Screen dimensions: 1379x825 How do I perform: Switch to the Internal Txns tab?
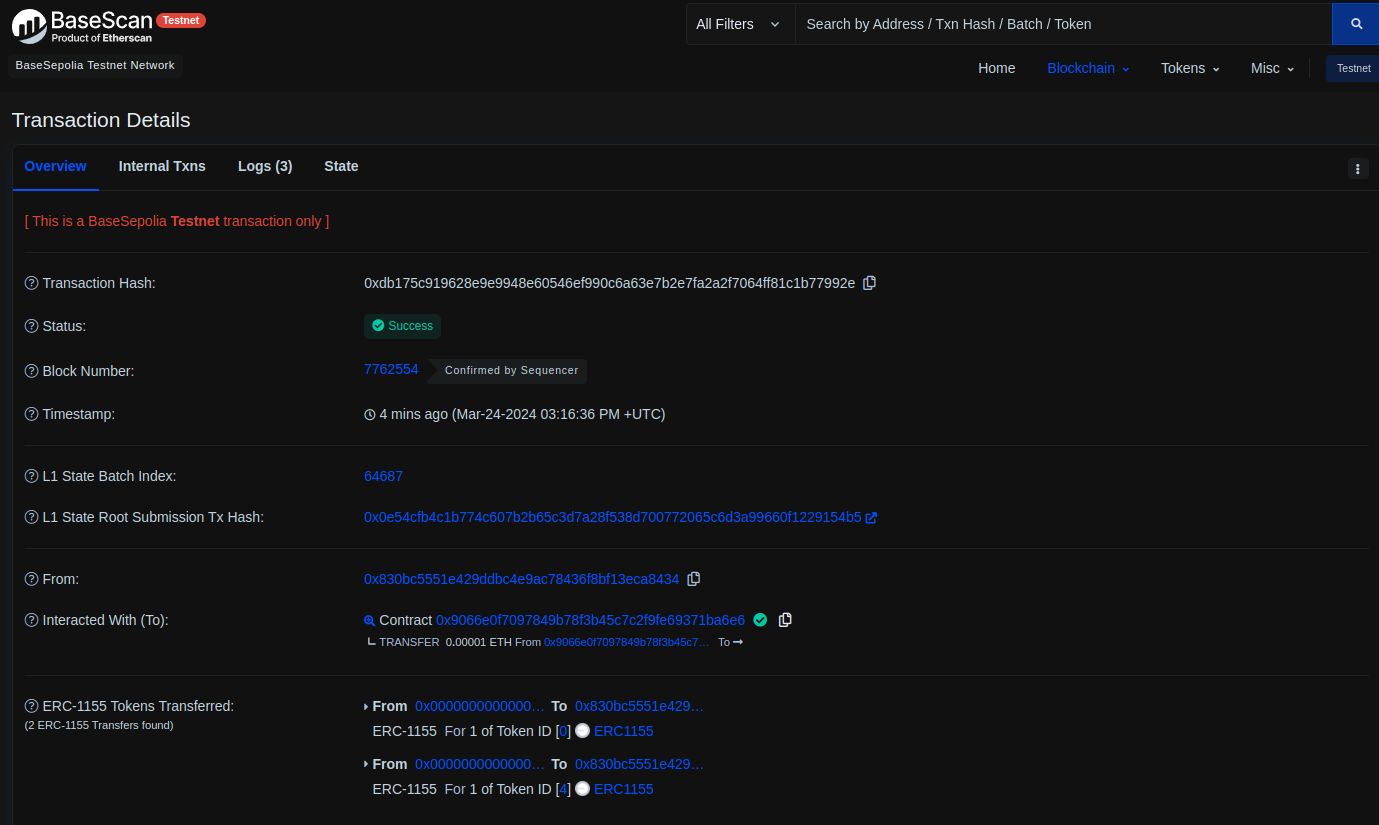(x=162, y=166)
